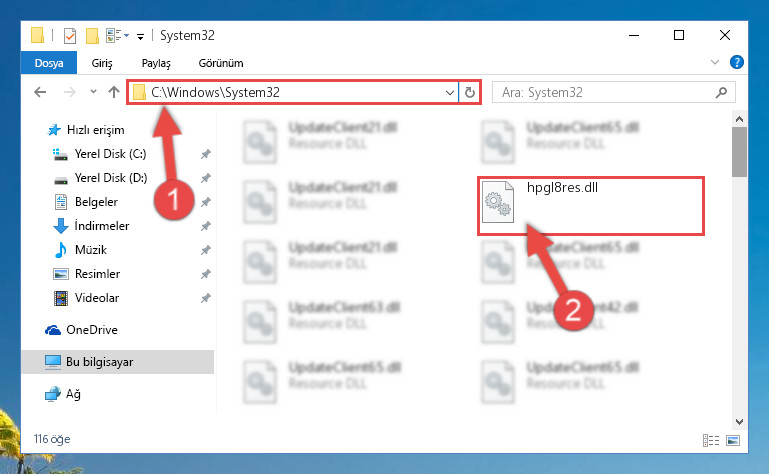Click the Back navigation arrow
Image resolution: width=769 pixels, height=474 pixels.
(x=40, y=92)
